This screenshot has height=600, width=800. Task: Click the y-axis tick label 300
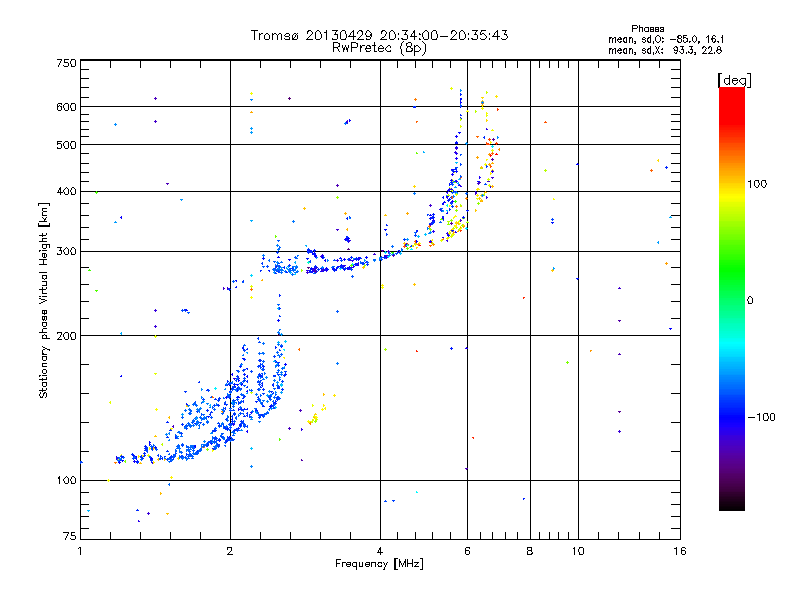click(x=66, y=252)
